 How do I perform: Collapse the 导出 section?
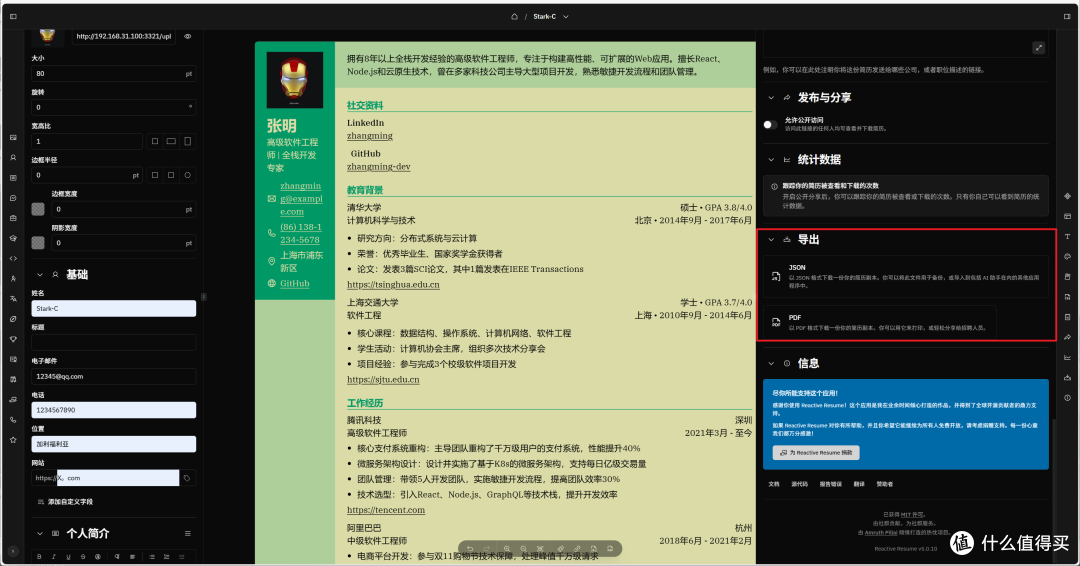(x=771, y=240)
